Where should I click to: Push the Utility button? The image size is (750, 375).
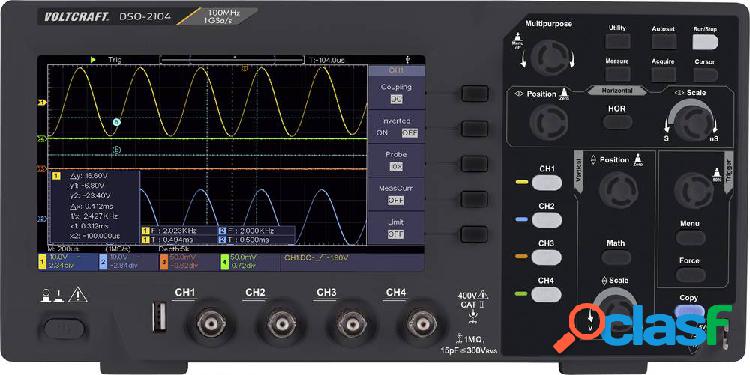tap(618, 42)
